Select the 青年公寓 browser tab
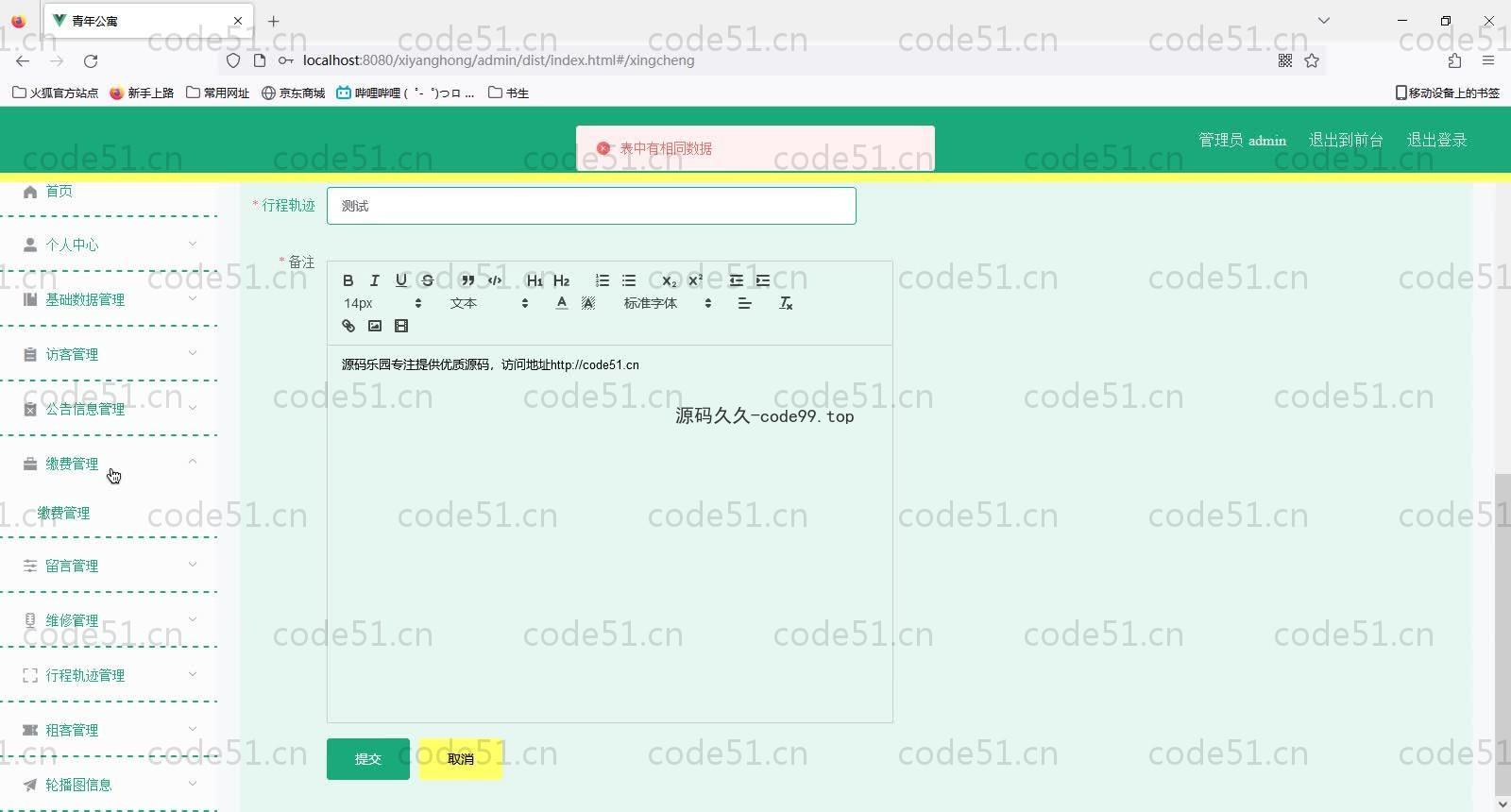 (x=146, y=21)
